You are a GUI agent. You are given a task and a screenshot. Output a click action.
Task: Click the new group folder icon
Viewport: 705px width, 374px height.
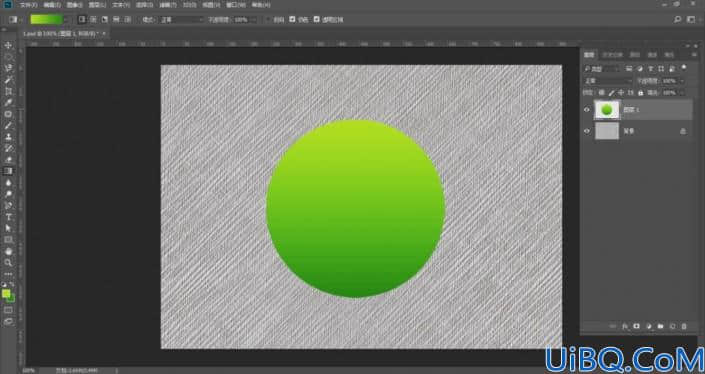tap(660, 326)
